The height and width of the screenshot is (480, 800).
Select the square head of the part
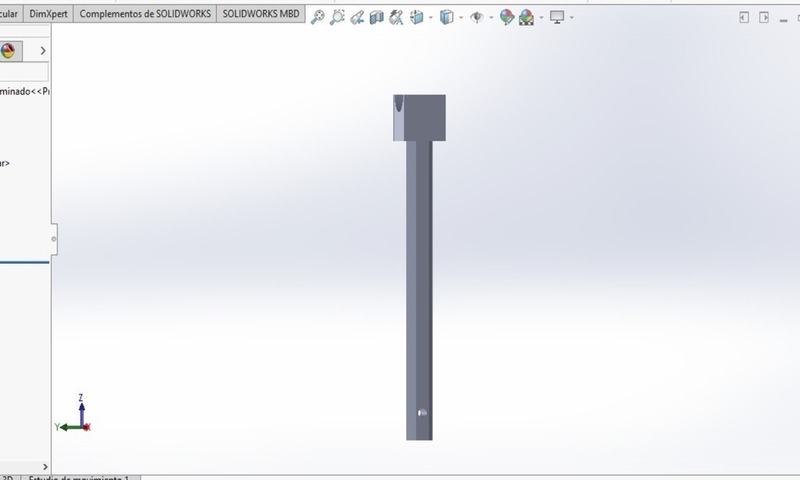coord(419,118)
